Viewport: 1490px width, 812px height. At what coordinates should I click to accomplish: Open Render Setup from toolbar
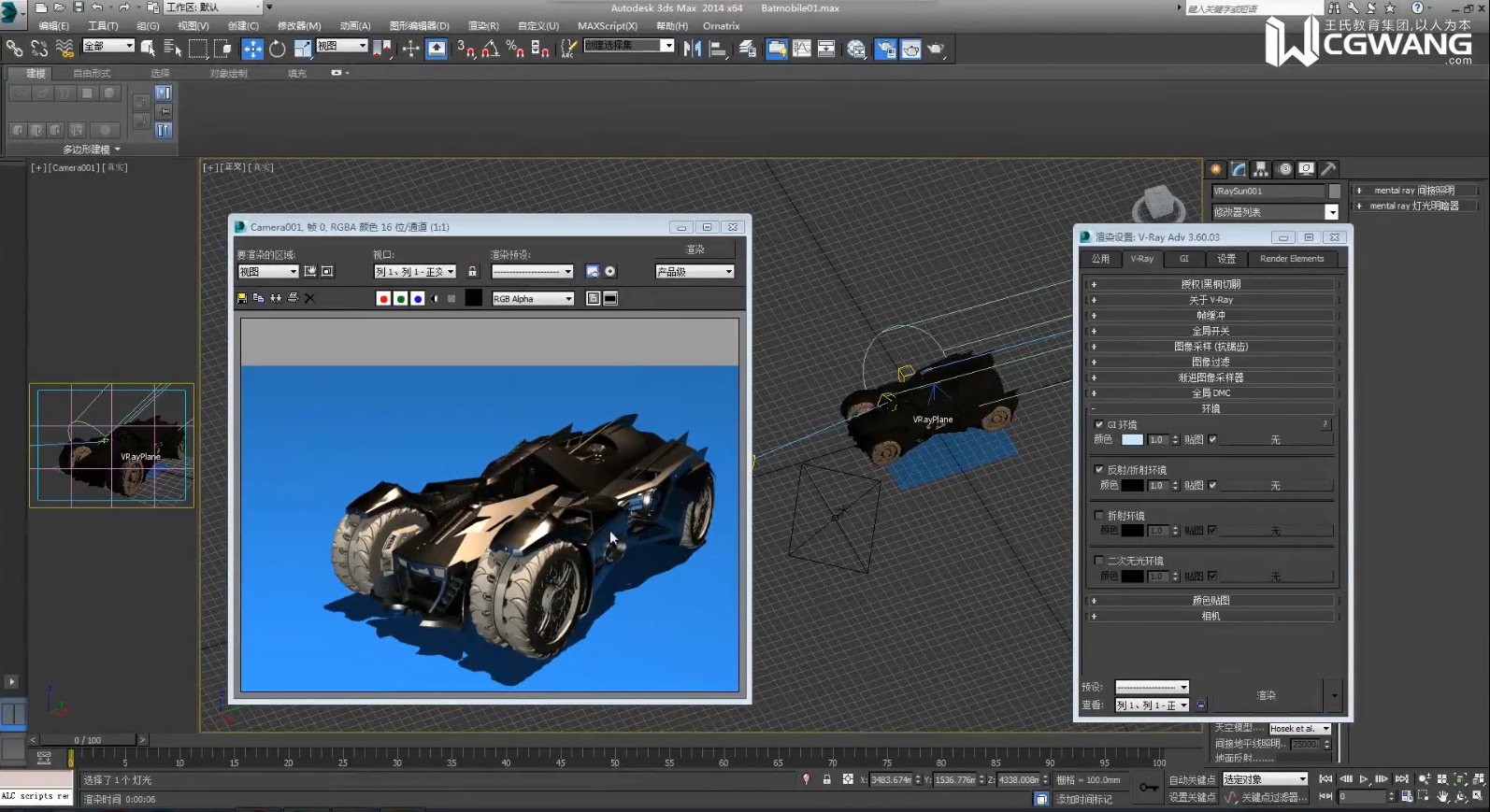(885, 49)
